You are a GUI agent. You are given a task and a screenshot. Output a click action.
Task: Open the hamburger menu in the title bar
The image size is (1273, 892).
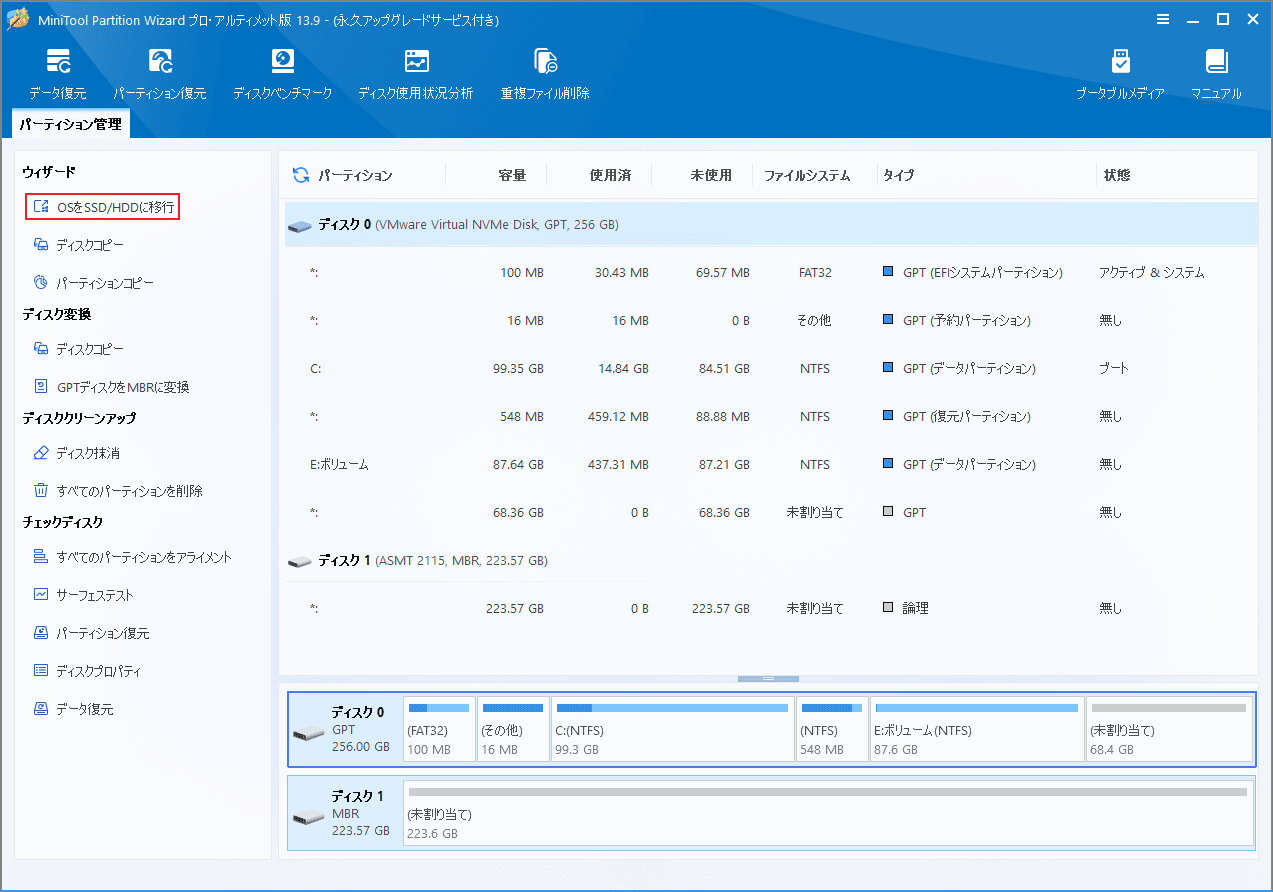coord(1163,19)
